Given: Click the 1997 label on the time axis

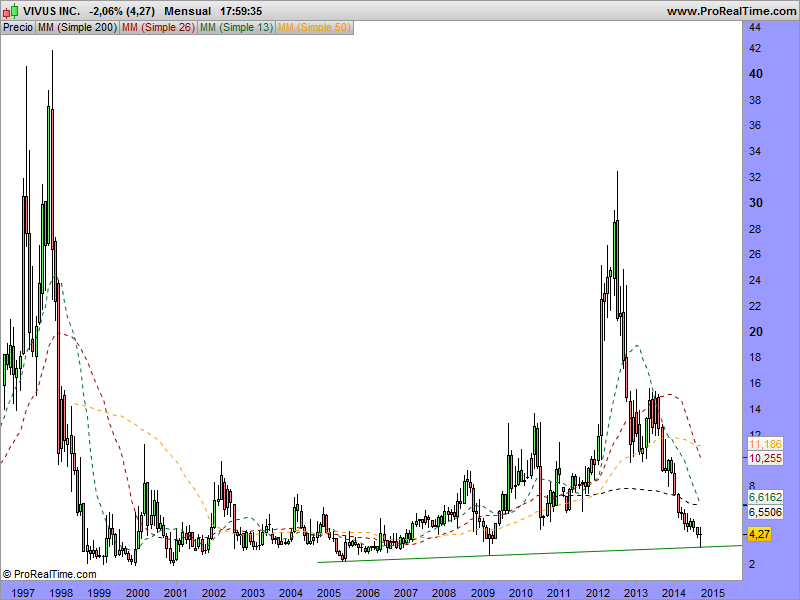Looking at the screenshot, I should [x=22, y=593].
